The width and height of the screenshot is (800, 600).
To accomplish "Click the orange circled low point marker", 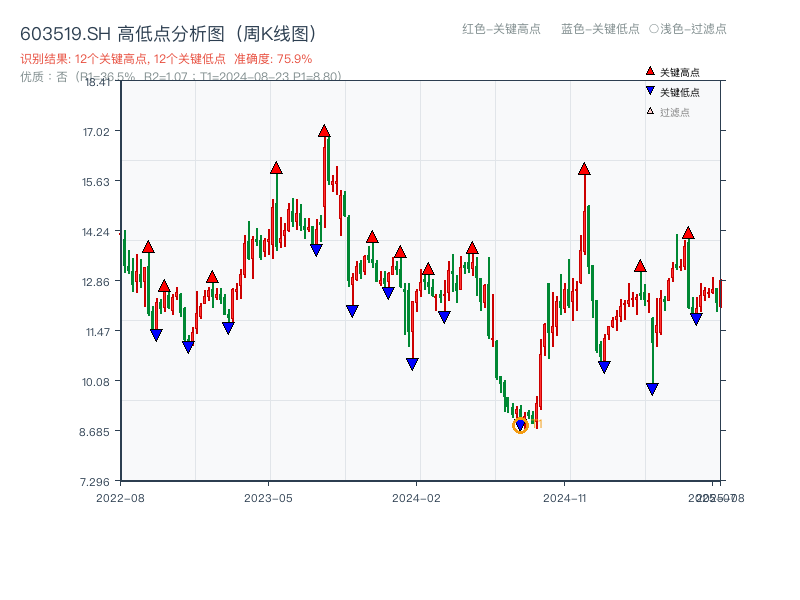I will [x=520, y=426].
